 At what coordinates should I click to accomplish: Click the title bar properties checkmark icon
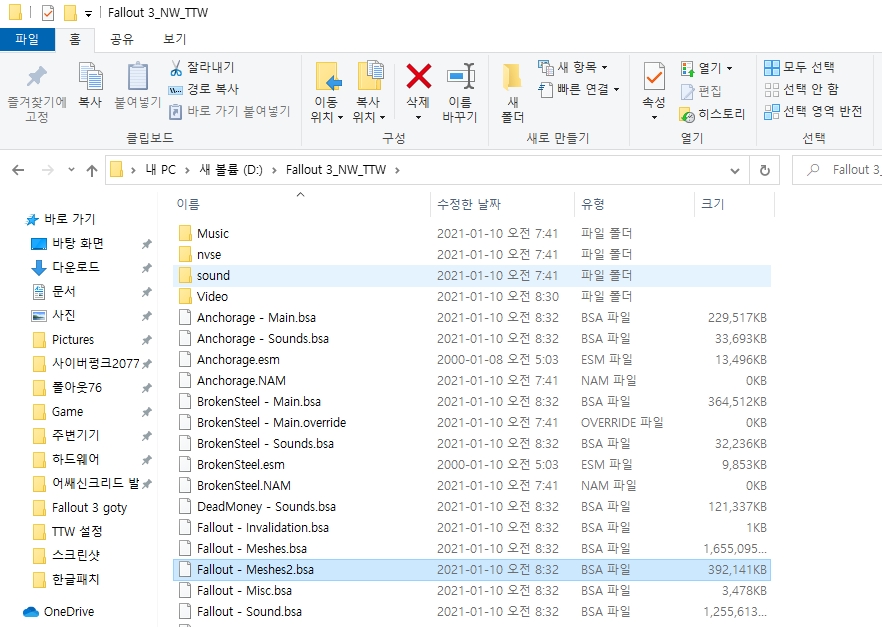(48, 12)
